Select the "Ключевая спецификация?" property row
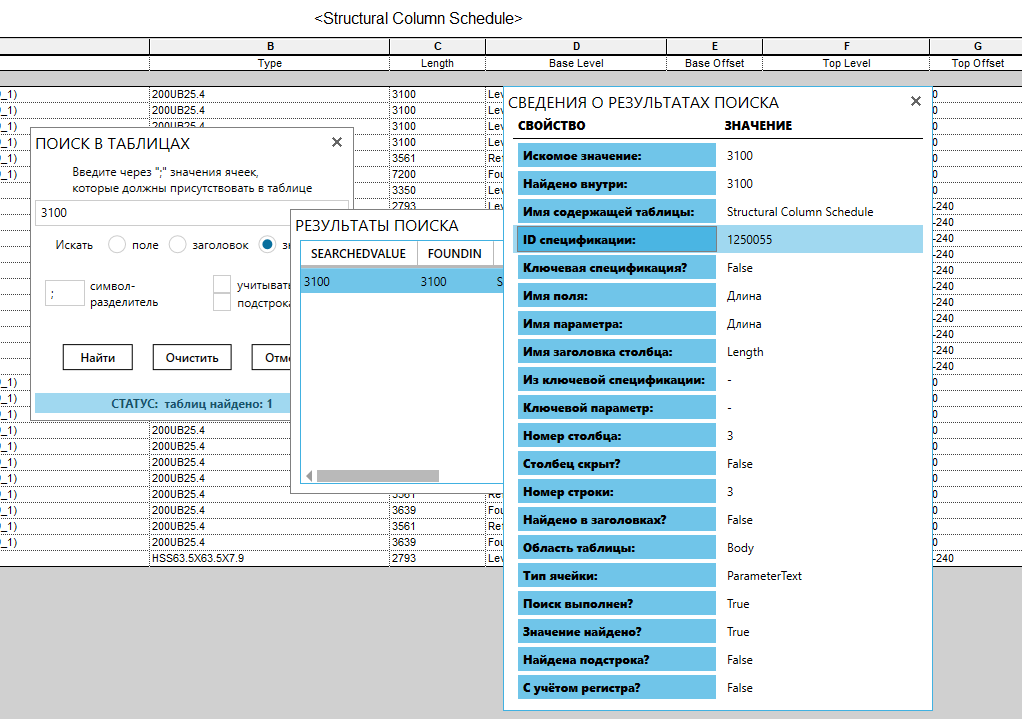1022x719 pixels. (x=720, y=268)
